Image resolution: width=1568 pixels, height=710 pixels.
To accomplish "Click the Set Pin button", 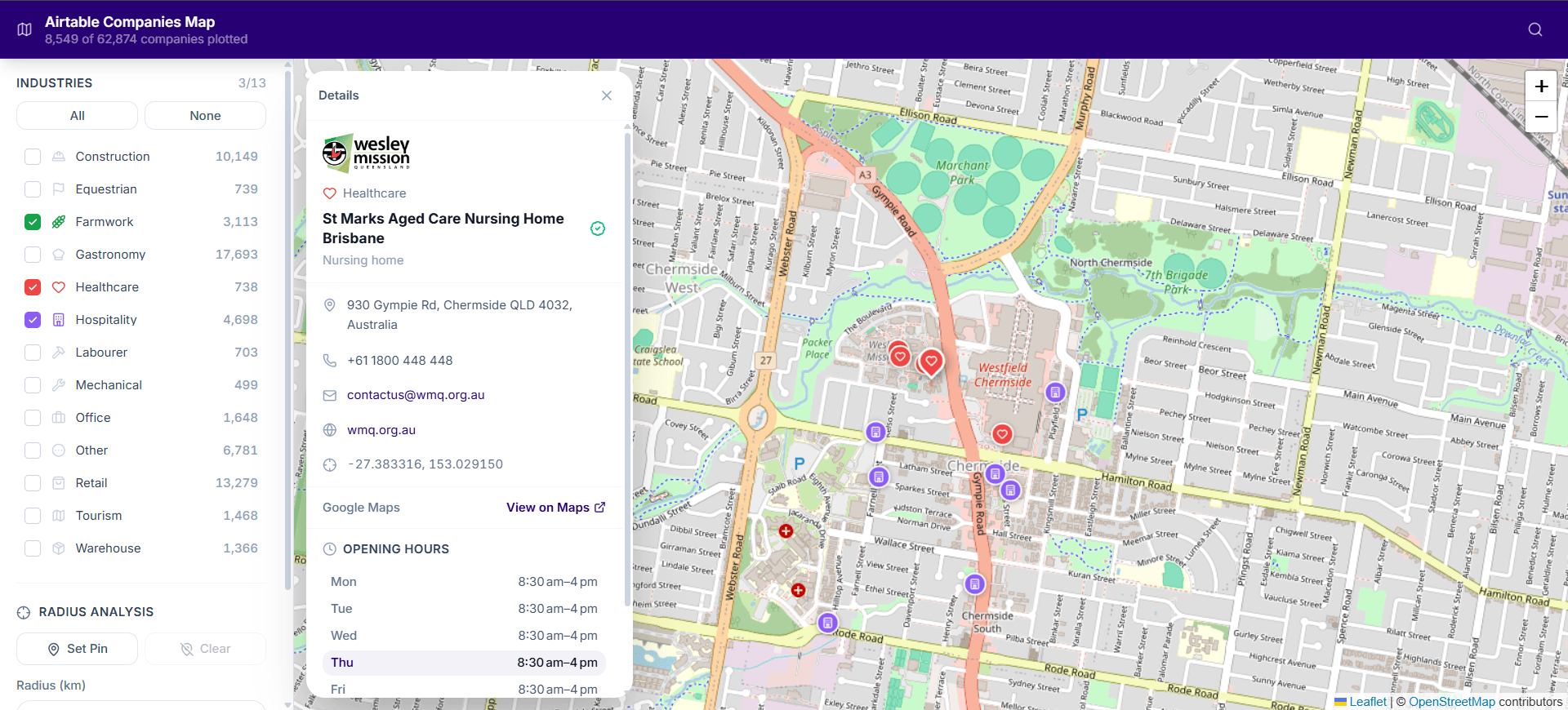I will [77, 649].
